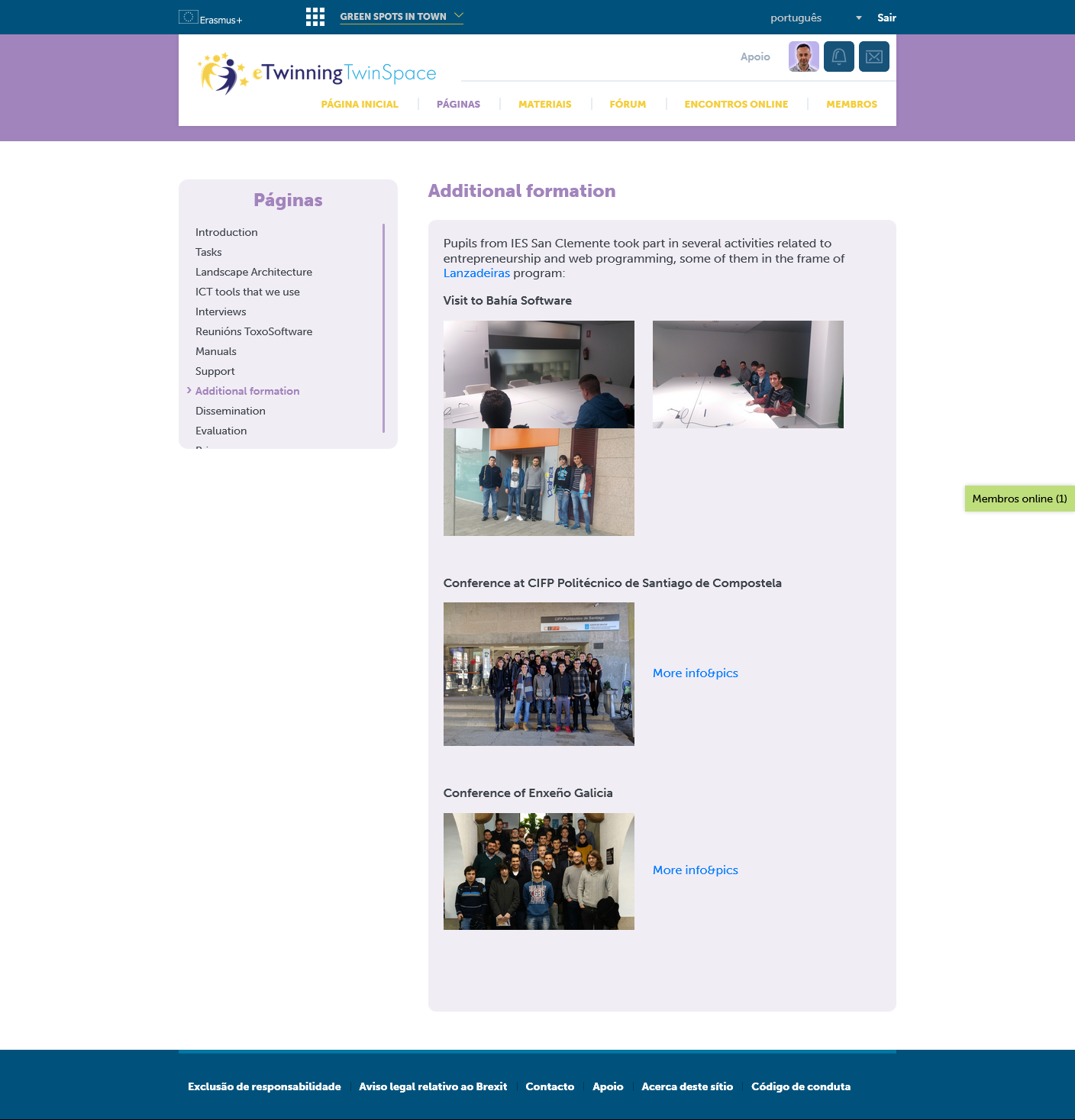This screenshot has width=1075, height=1120.
Task: Open Exclusão de responsabilidade footer link
Action: click(x=264, y=1086)
